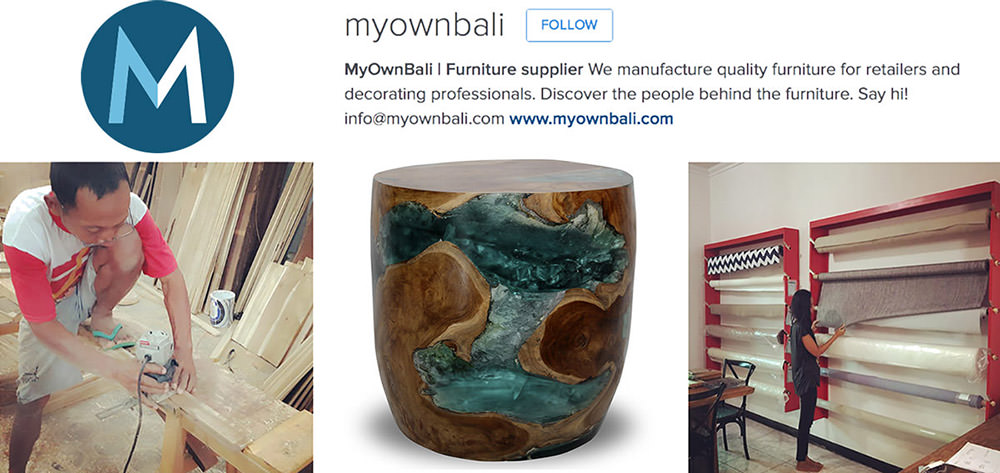Viewport: 1000px width, 473px height.
Task: Click the black-white zigzag fabric roll
Action: tap(745, 259)
